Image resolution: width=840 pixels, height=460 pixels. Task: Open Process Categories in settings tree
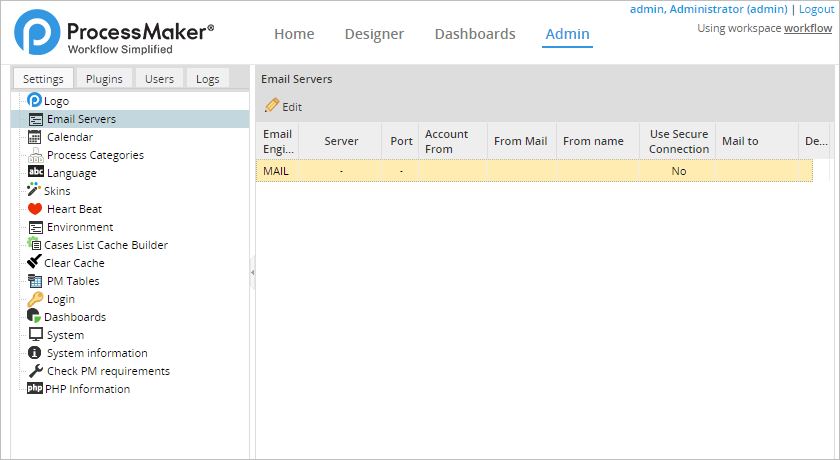(95, 155)
